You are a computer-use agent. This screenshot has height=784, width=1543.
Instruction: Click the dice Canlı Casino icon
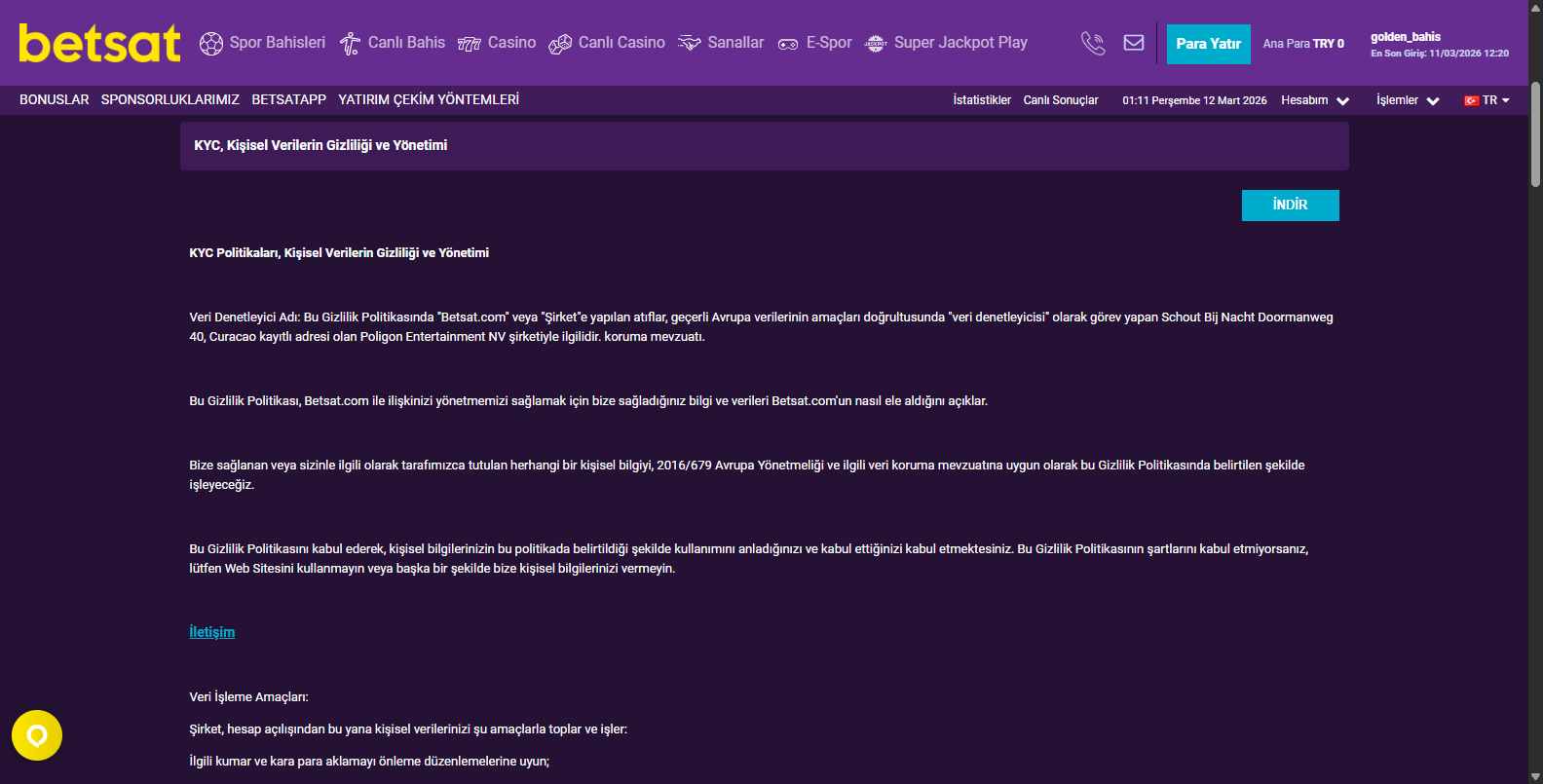point(560,44)
